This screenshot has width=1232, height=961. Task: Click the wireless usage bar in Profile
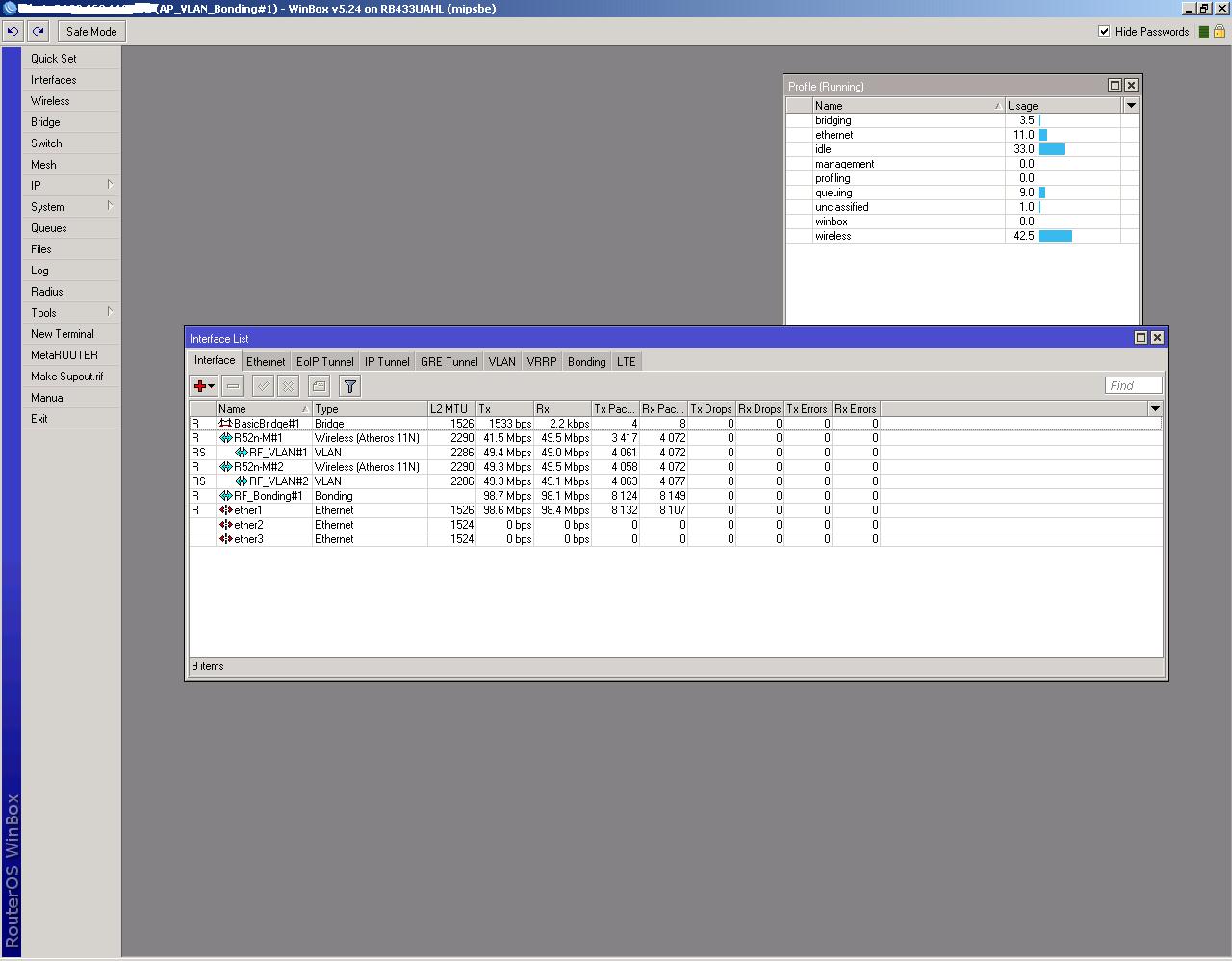(1054, 236)
